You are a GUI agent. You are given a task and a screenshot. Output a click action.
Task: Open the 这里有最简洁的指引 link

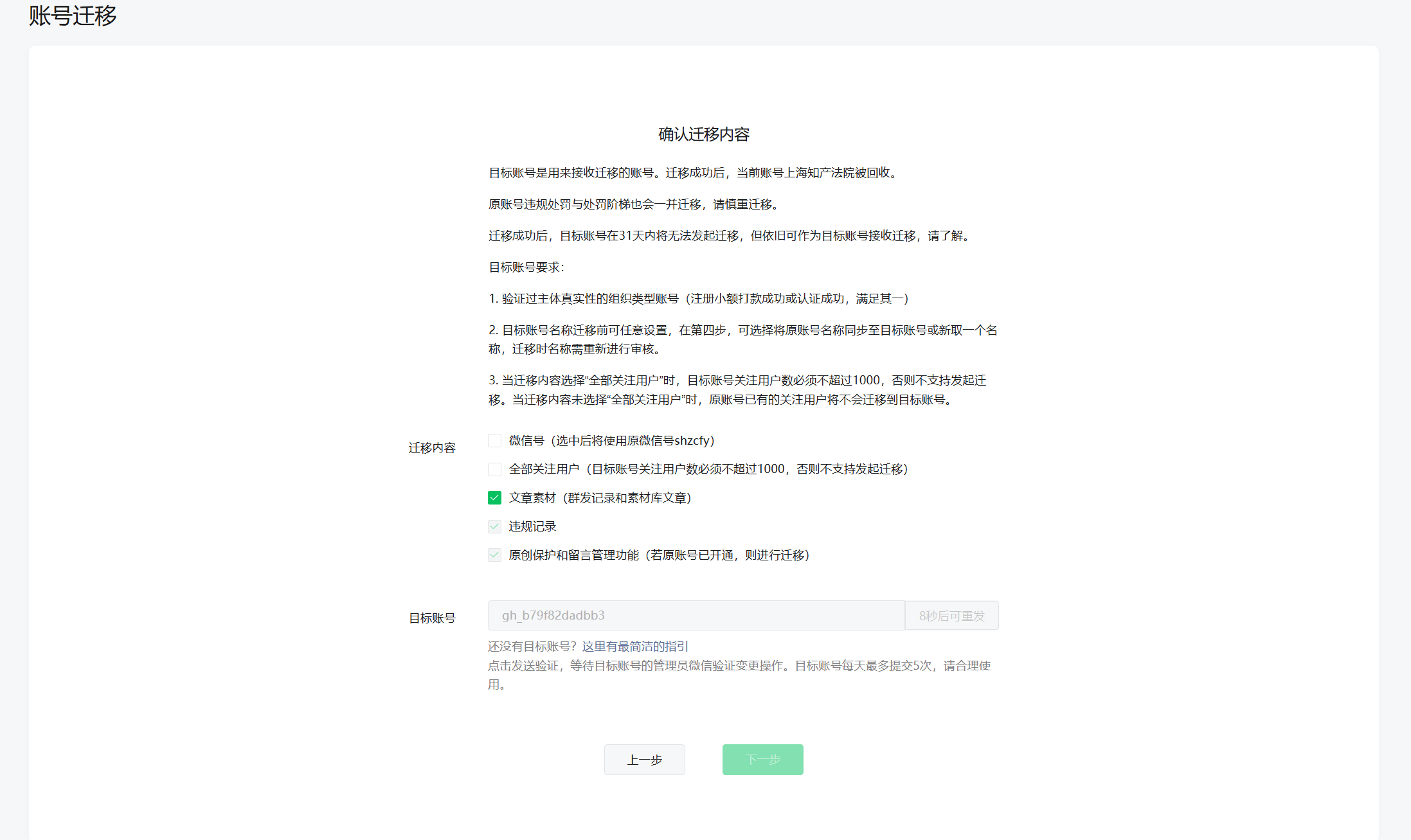point(635,647)
